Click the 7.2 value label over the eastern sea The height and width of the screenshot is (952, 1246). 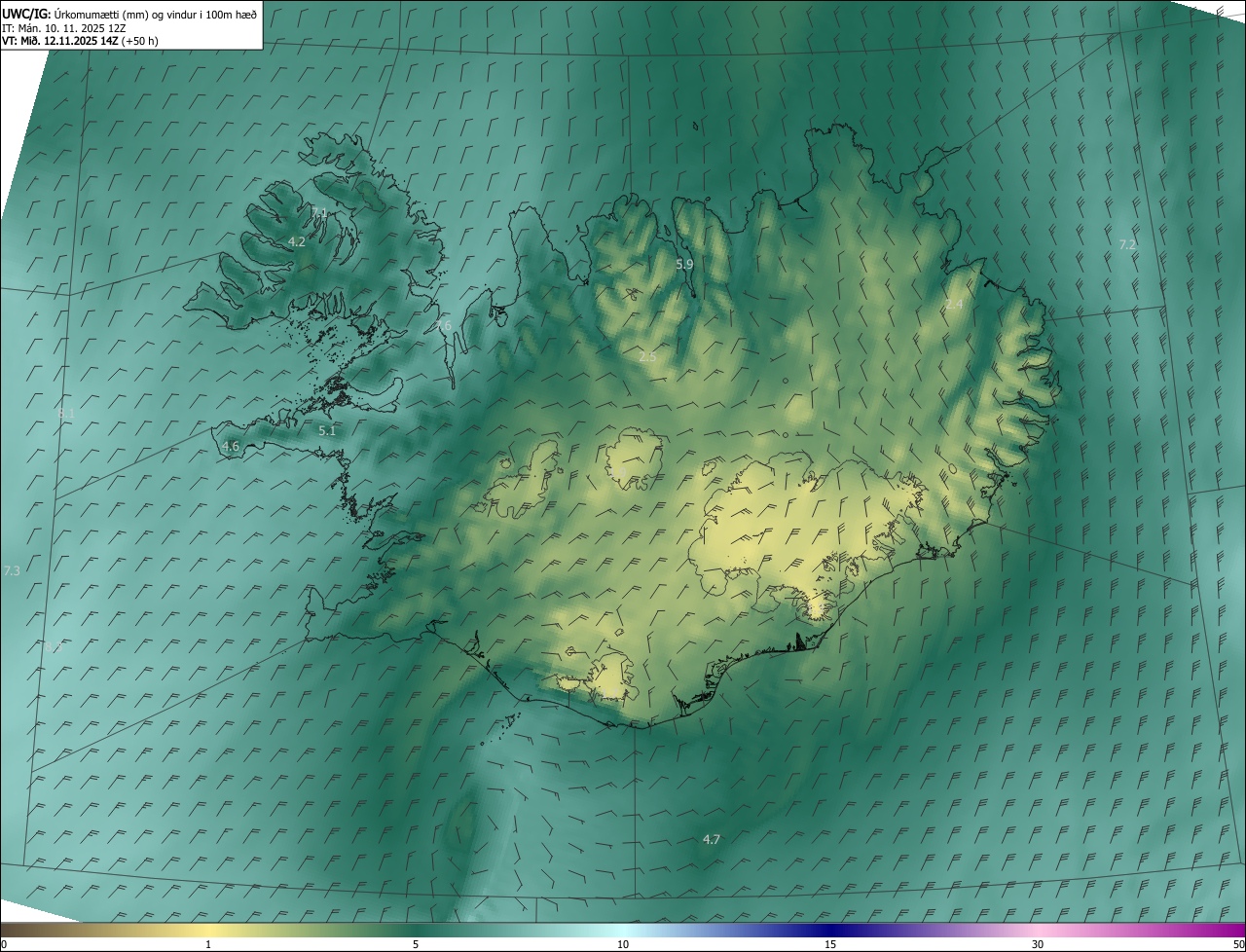click(x=1127, y=244)
